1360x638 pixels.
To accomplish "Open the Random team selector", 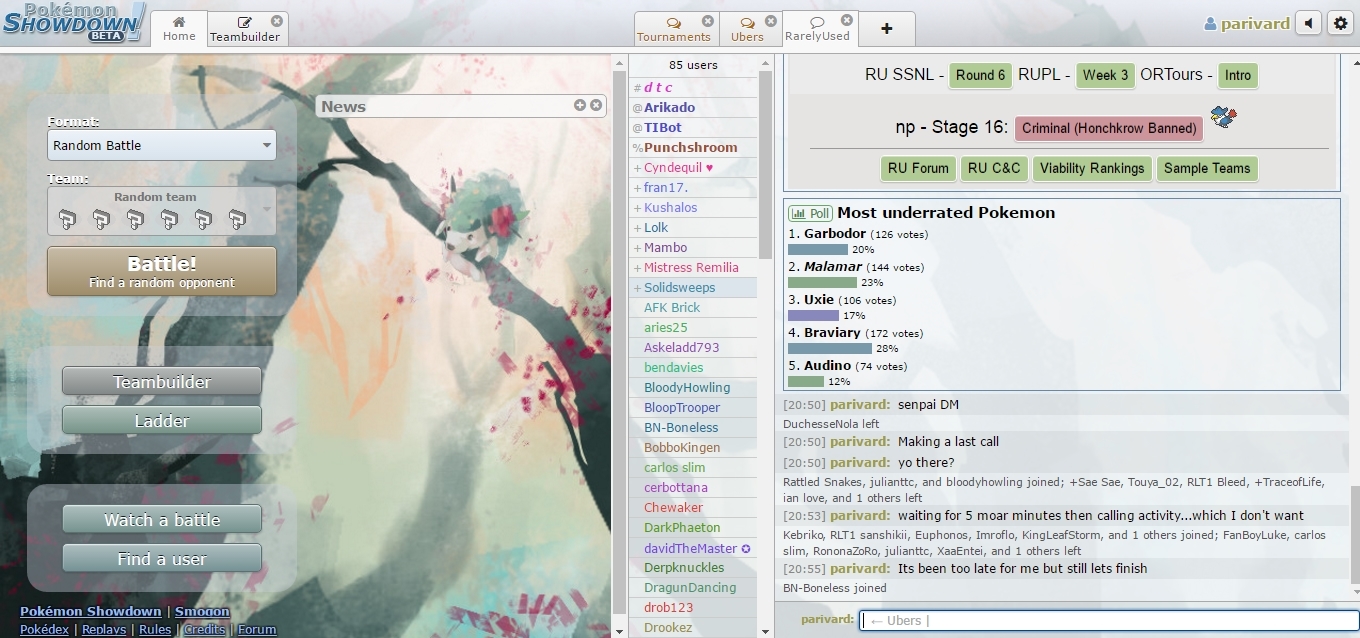I will 162,211.
